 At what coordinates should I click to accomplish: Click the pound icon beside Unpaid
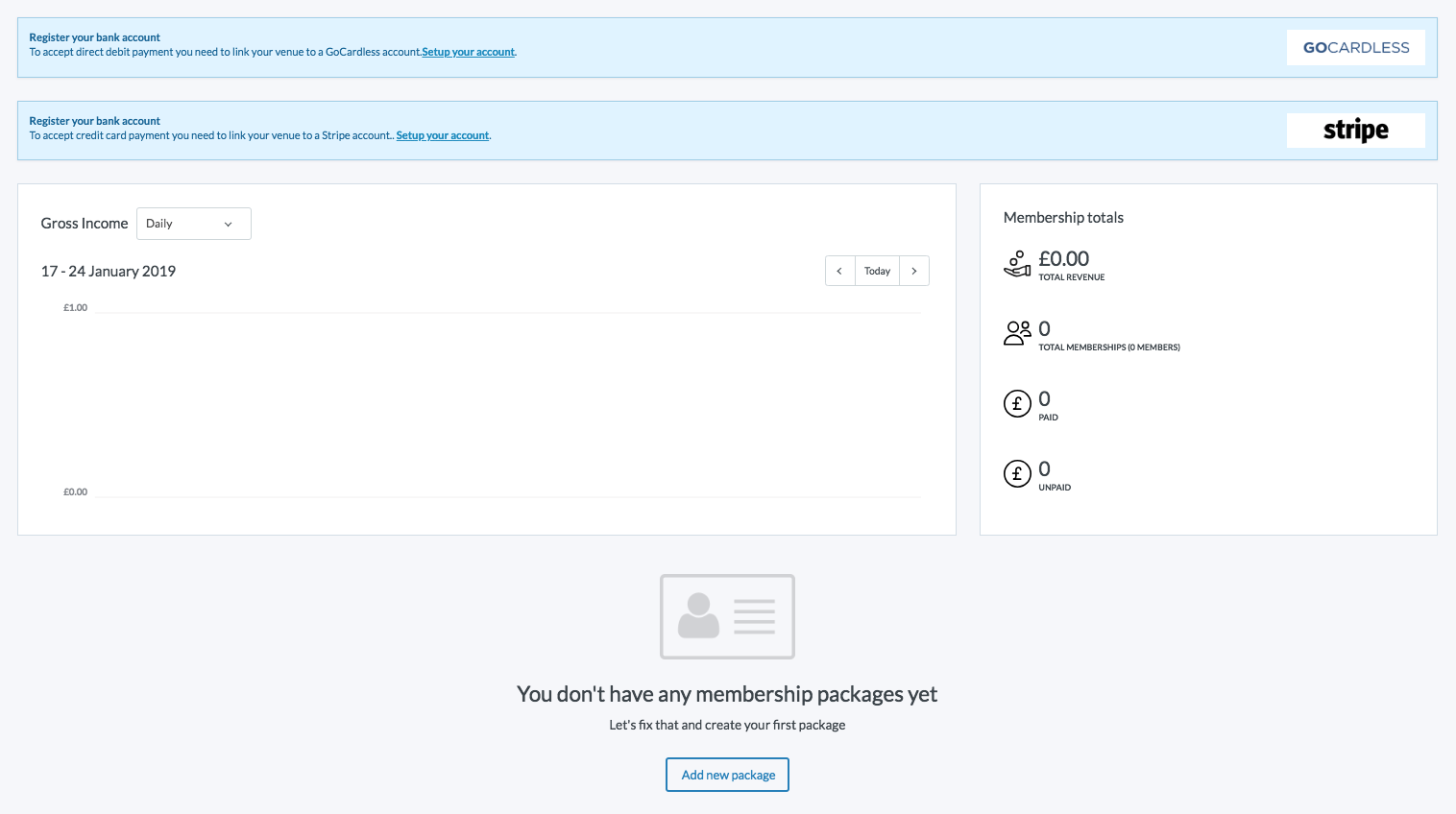click(x=1017, y=474)
